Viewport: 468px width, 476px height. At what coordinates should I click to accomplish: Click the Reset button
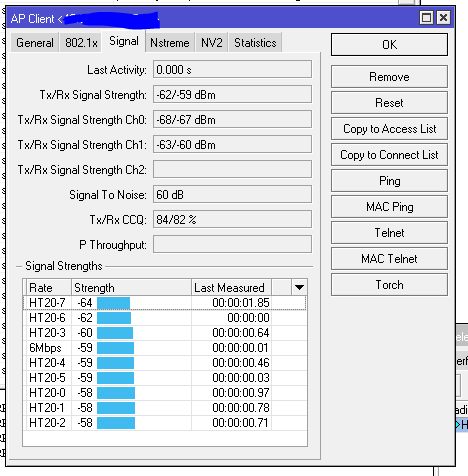pyautogui.click(x=389, y=103)
